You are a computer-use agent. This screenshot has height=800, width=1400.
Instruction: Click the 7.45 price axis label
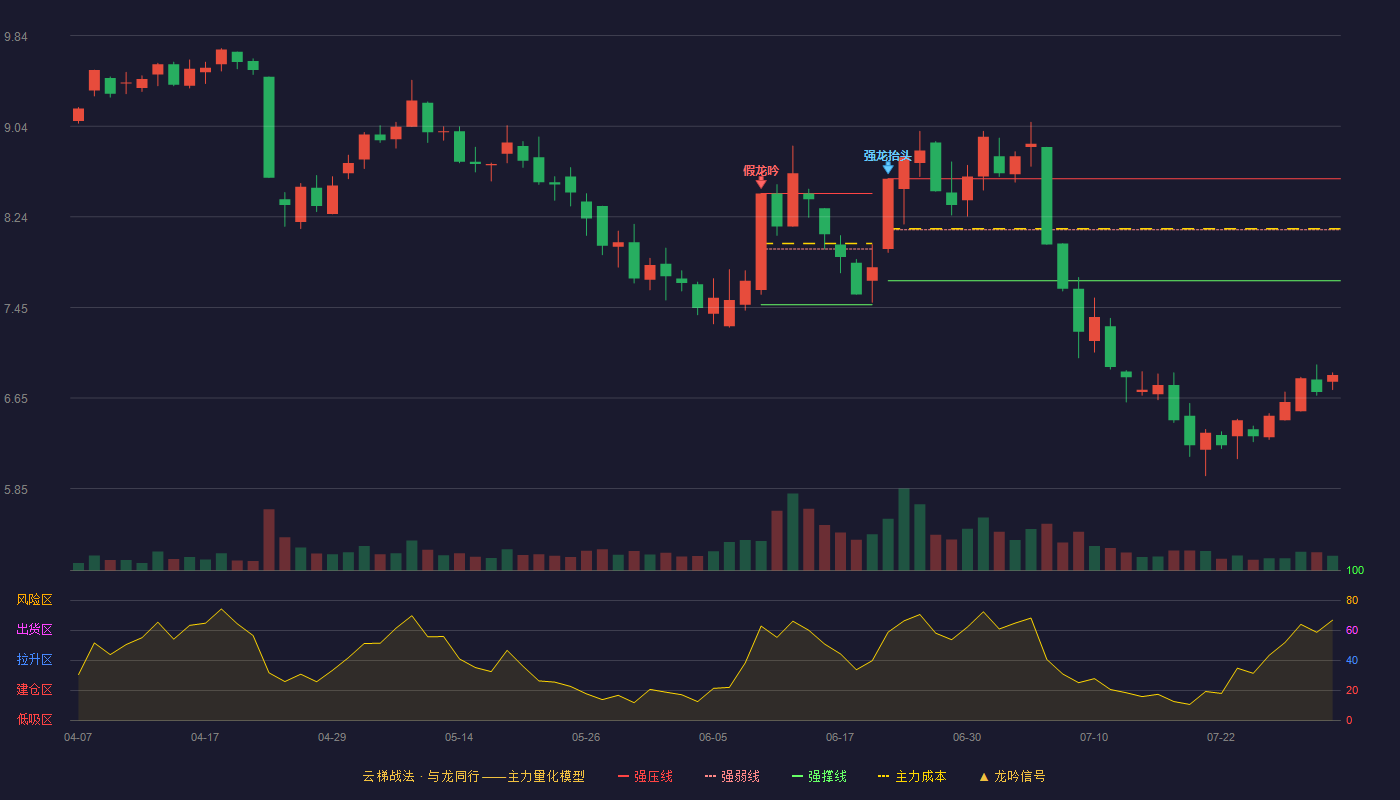tap(16, 309)
